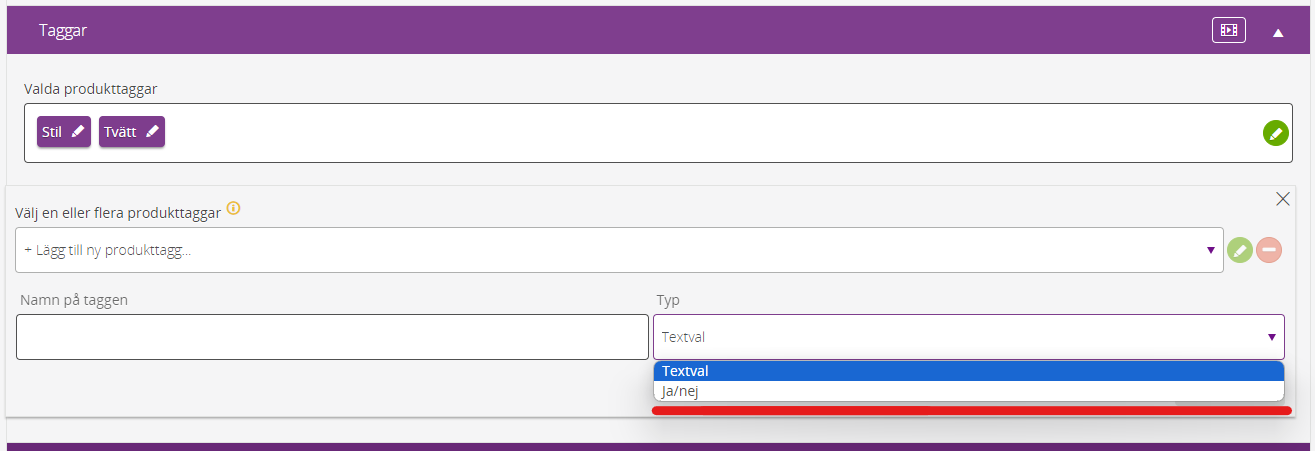The image size is (1315, 451).
Task: Click the green edit pencil for selected tags
Action: tap(1275, 133)
